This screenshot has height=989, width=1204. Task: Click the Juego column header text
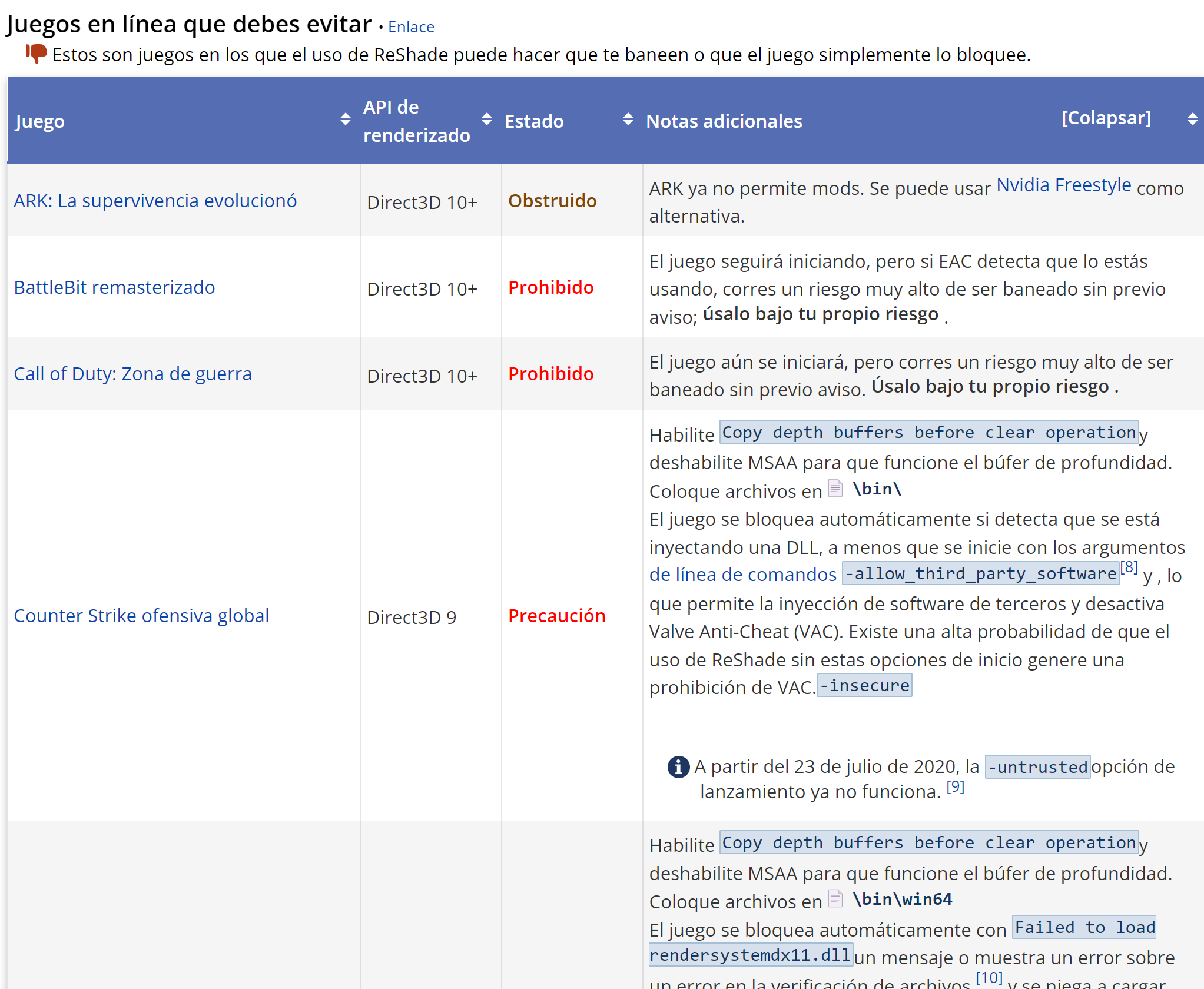(x=40, y=121)
